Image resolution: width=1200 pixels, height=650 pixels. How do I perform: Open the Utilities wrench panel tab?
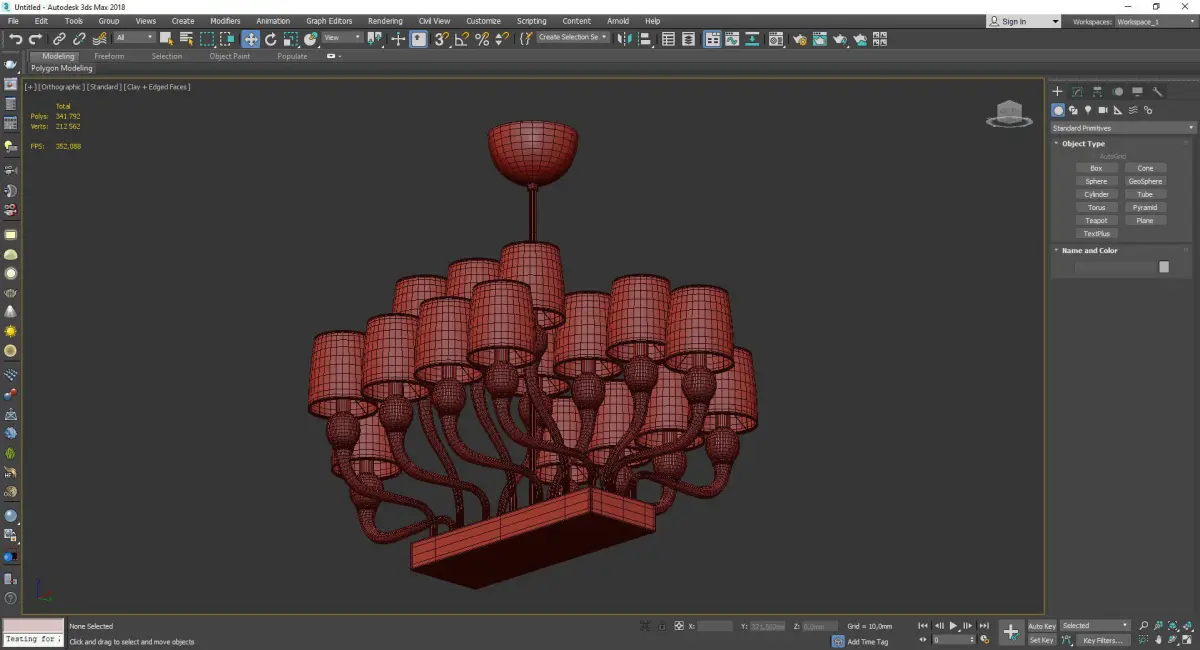[1158, 91]
